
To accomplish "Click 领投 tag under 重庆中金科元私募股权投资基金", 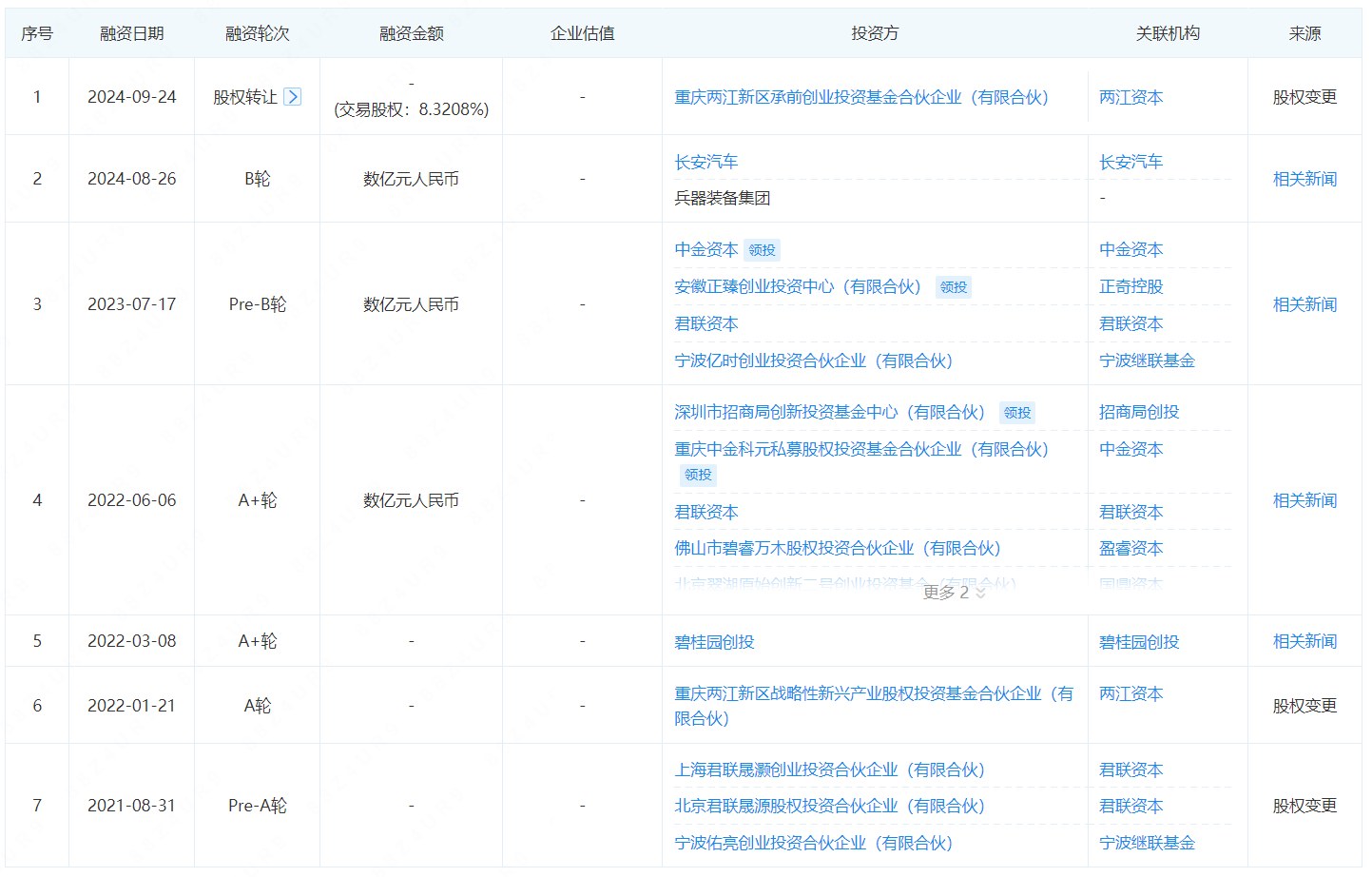I will pyautogui.click(x=698, y=475).
